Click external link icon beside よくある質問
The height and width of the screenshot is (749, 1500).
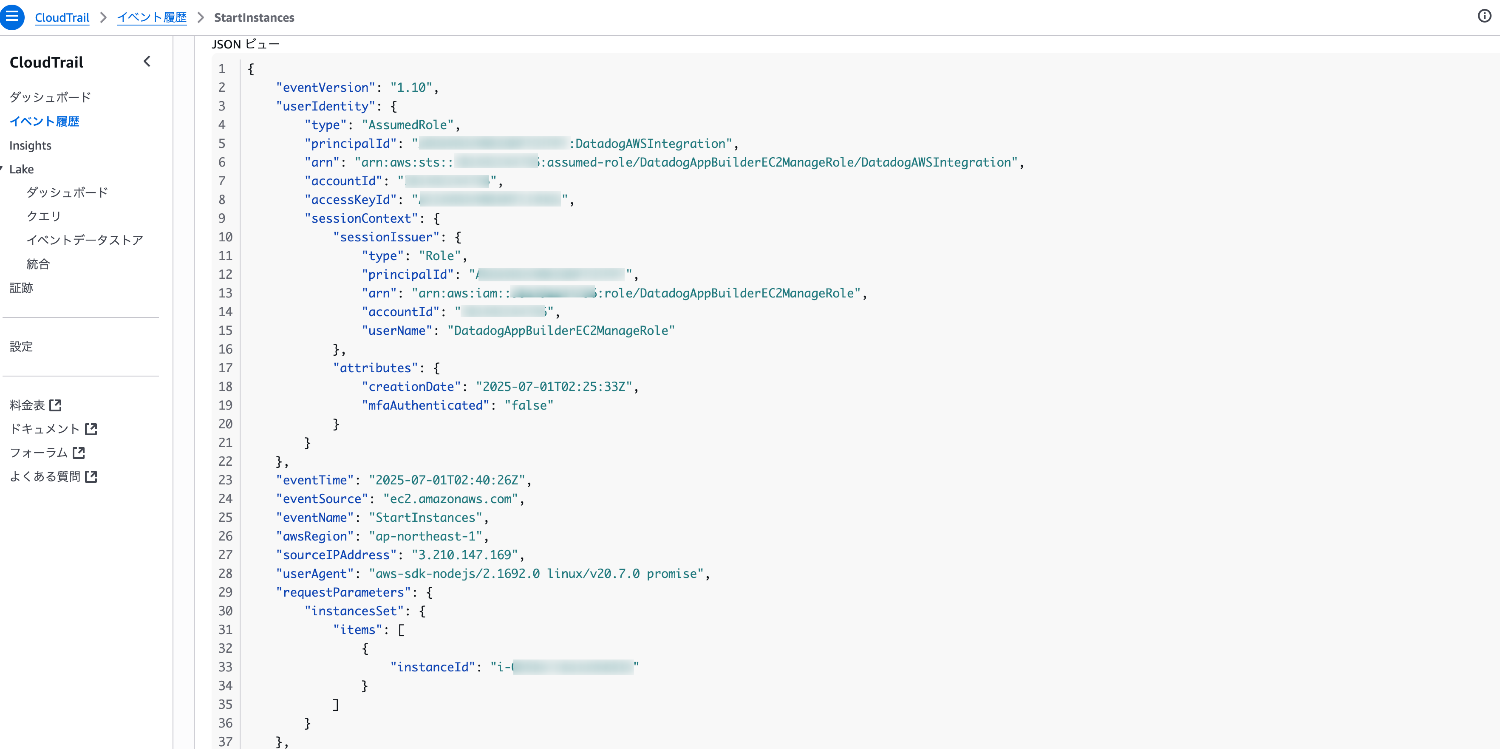tap(91, 477)
